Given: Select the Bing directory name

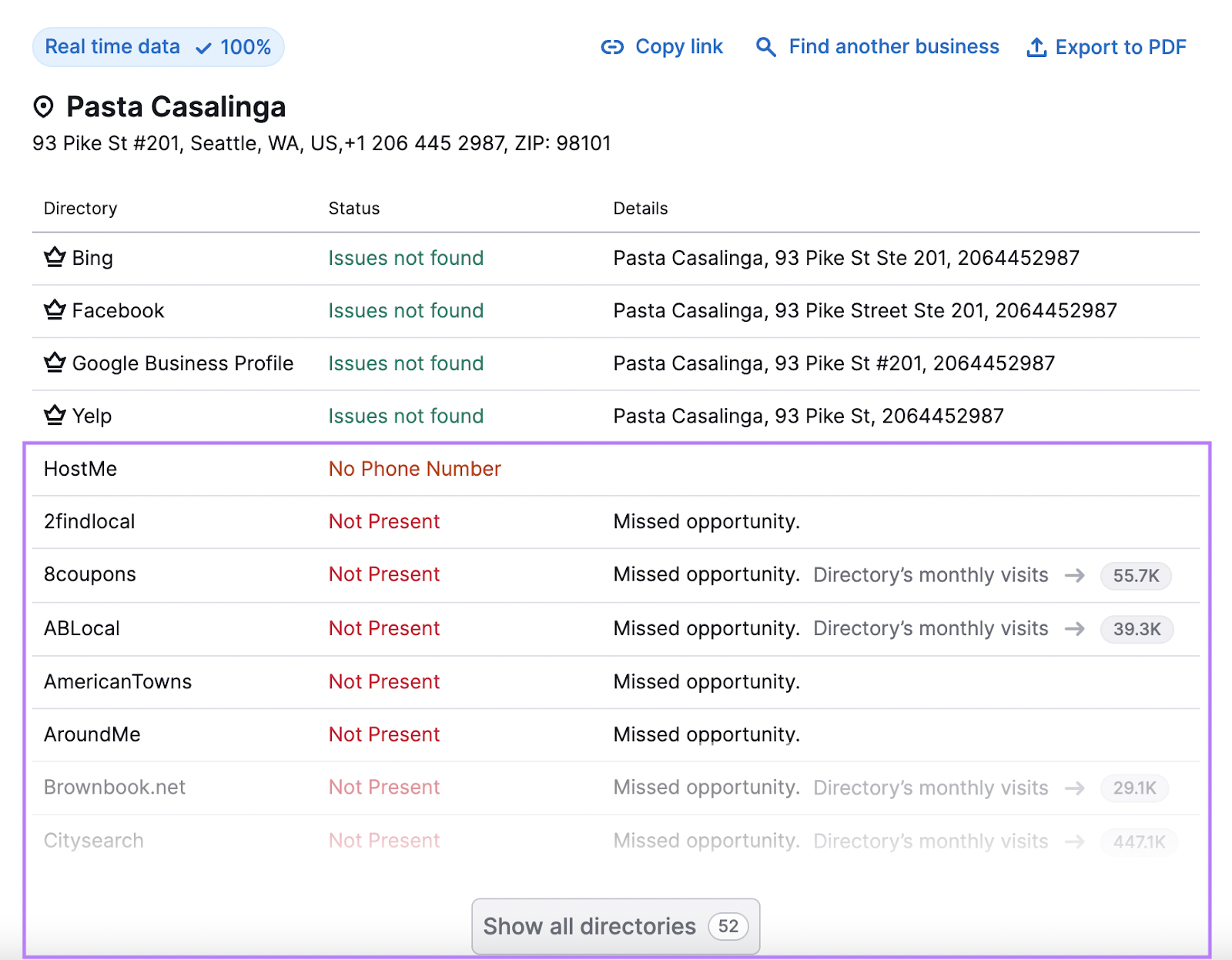Looking at the screenshot, I should 92,258.
